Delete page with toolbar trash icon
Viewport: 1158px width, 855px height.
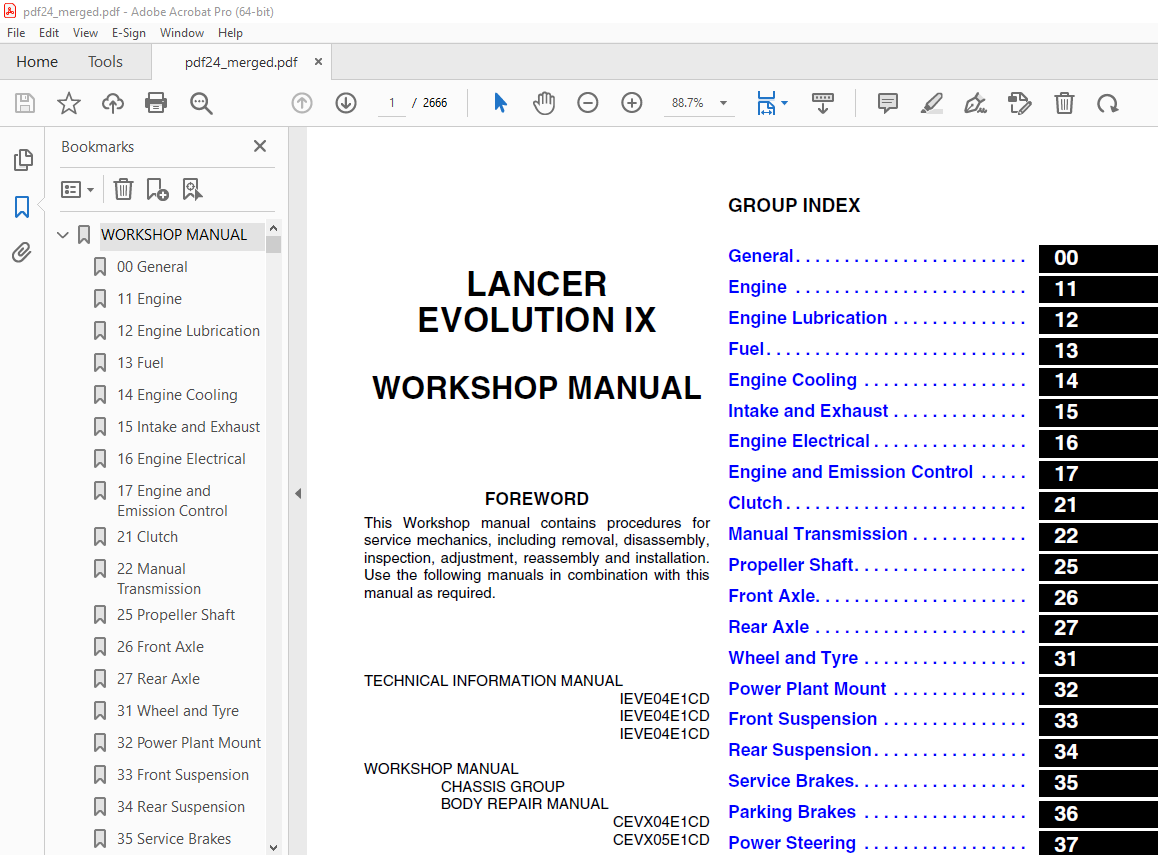(x=1064, y=103)
